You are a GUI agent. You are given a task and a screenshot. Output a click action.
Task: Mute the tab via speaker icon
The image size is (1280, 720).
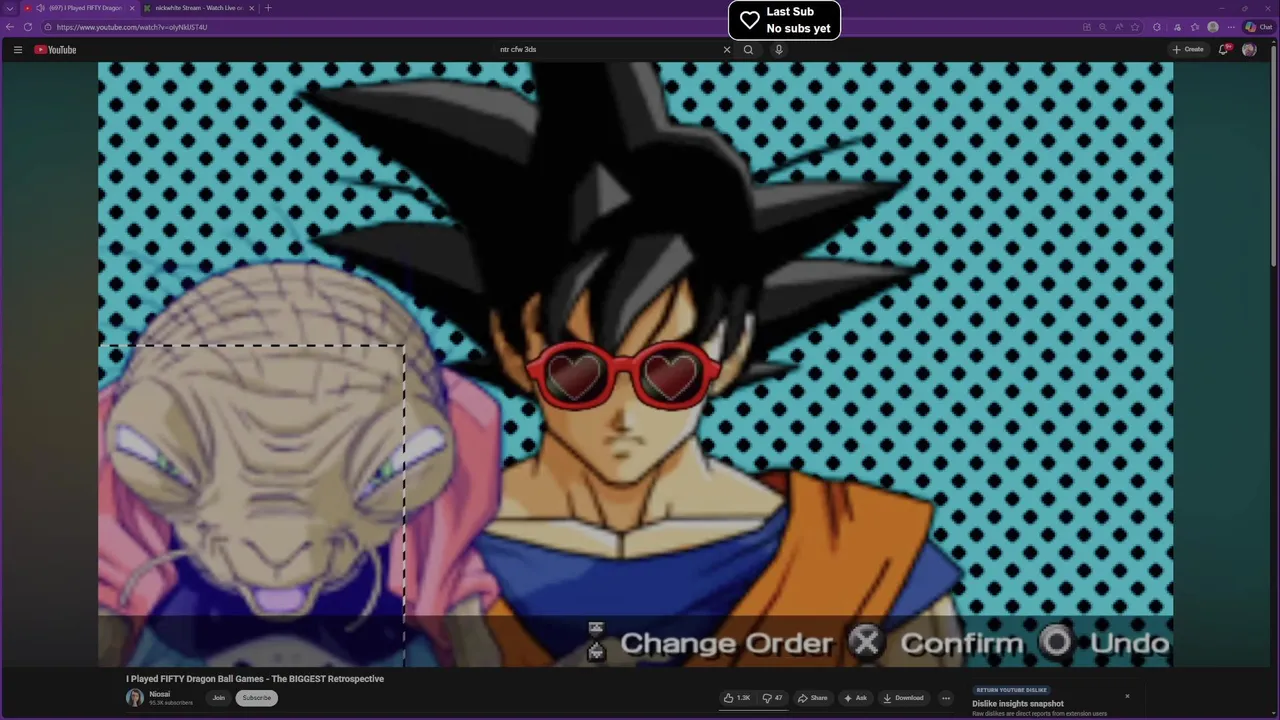pos(40,8)
